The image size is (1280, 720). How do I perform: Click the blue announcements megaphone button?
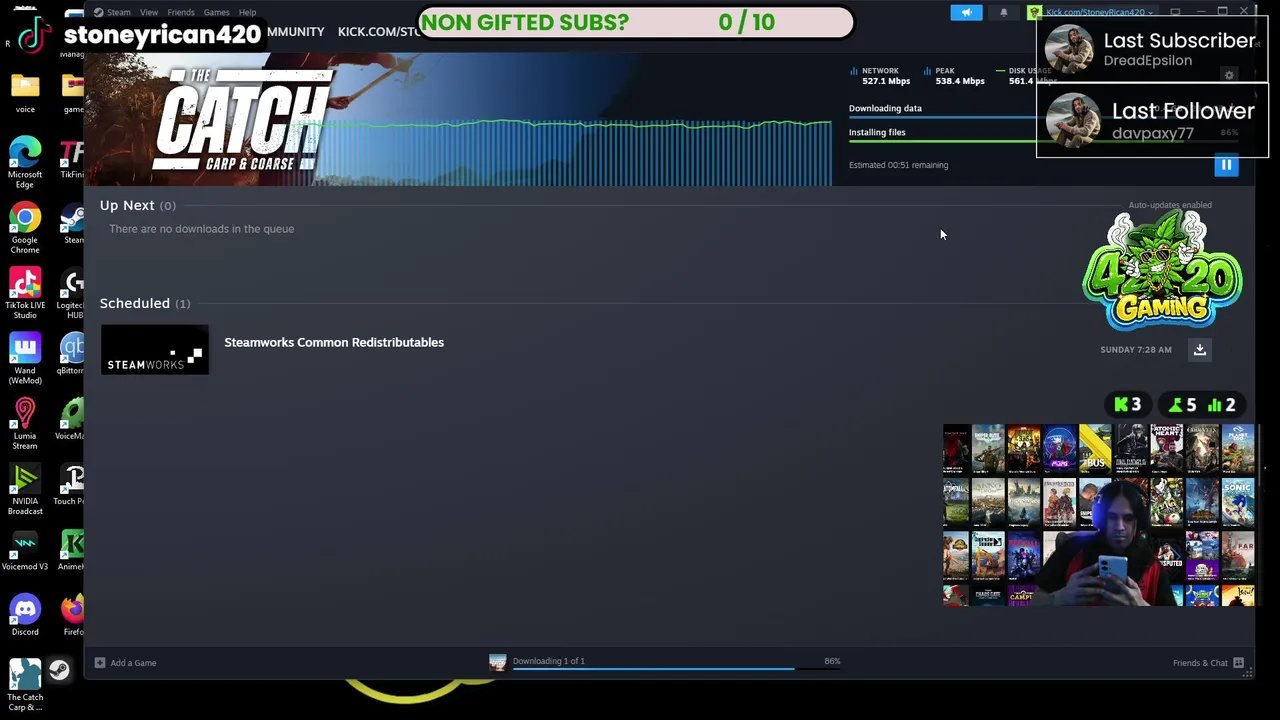966,12
